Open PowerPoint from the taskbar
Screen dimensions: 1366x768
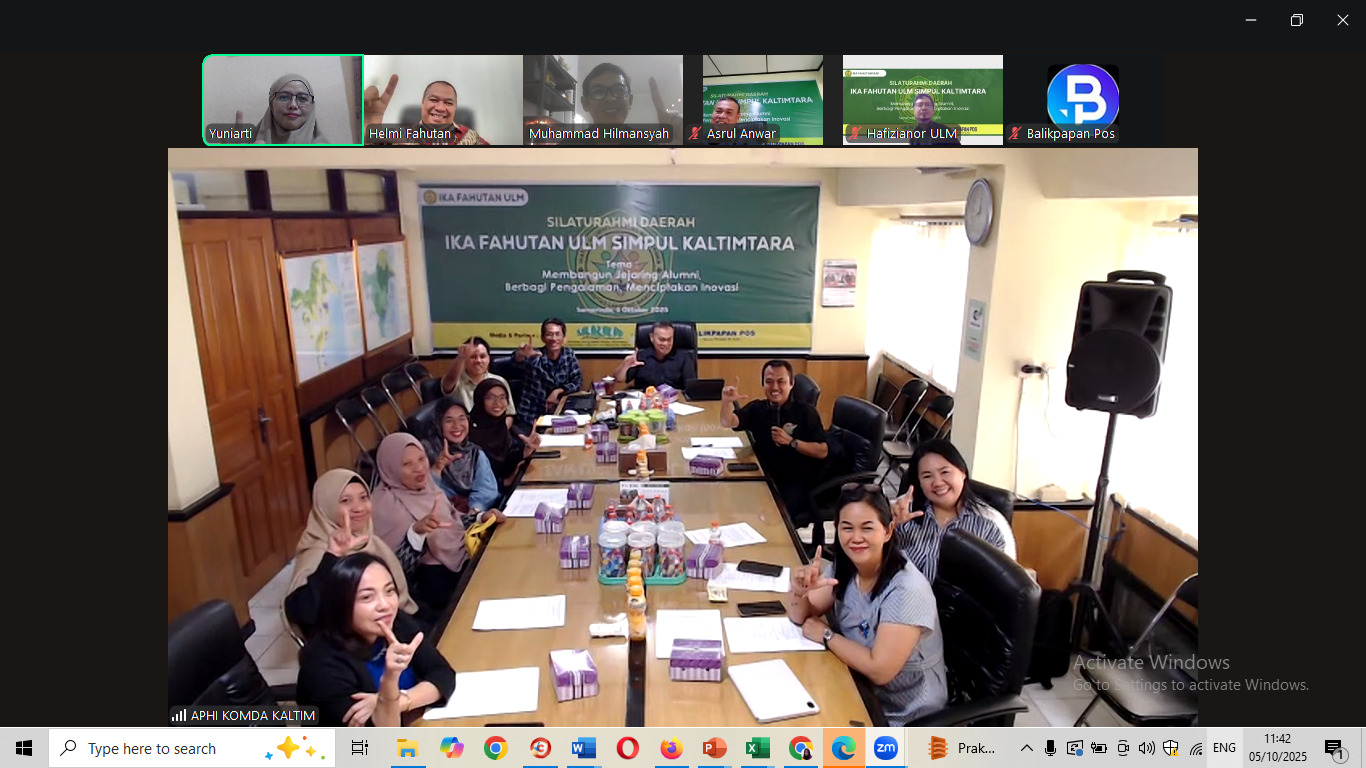point(714,748)
